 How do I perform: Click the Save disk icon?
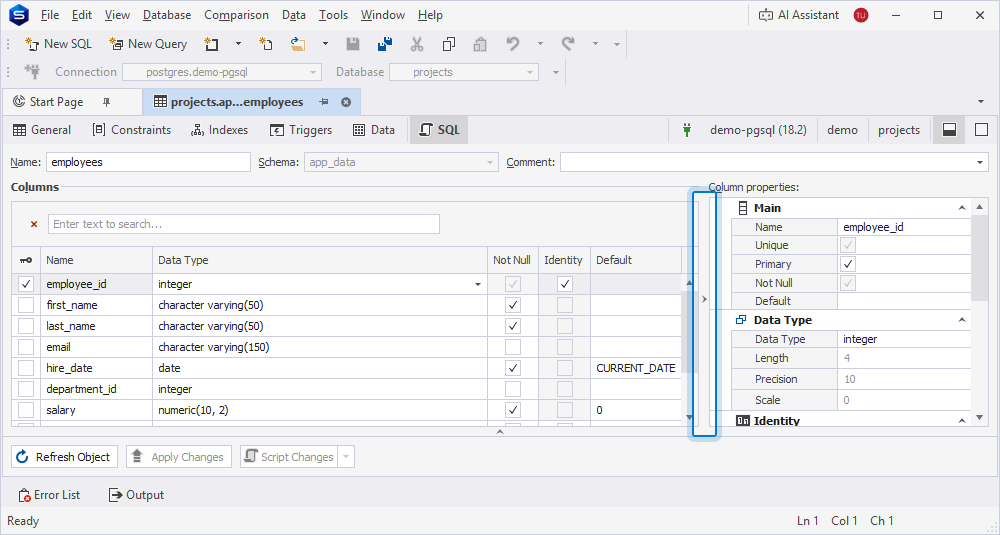tap(353, 44)
